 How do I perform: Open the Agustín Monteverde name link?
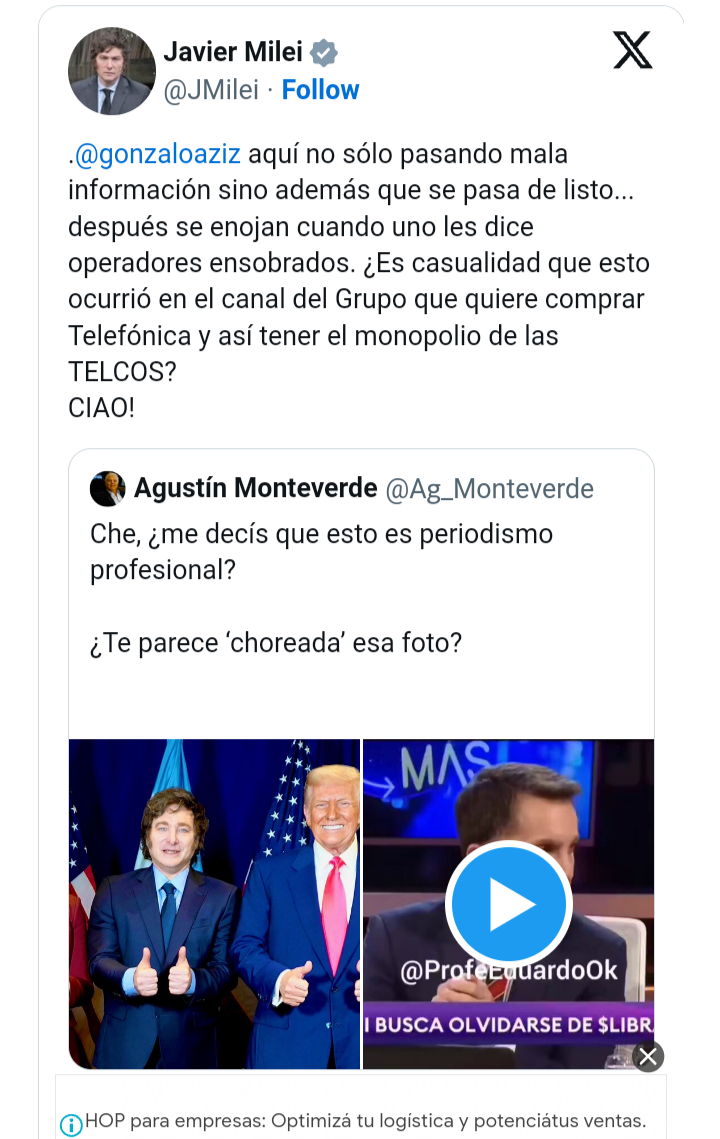point(256,488)
